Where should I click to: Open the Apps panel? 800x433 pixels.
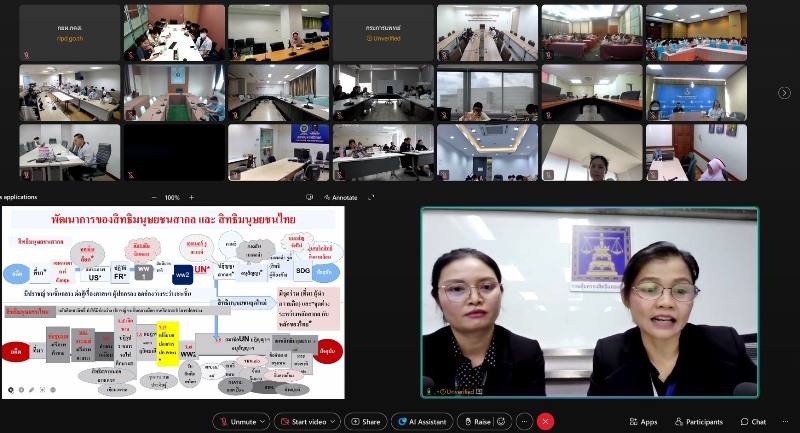(644, 422)
